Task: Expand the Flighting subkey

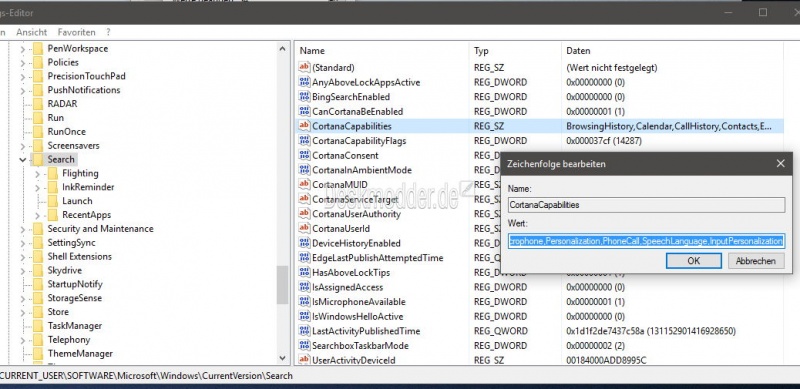Action: tap(37, 174)
